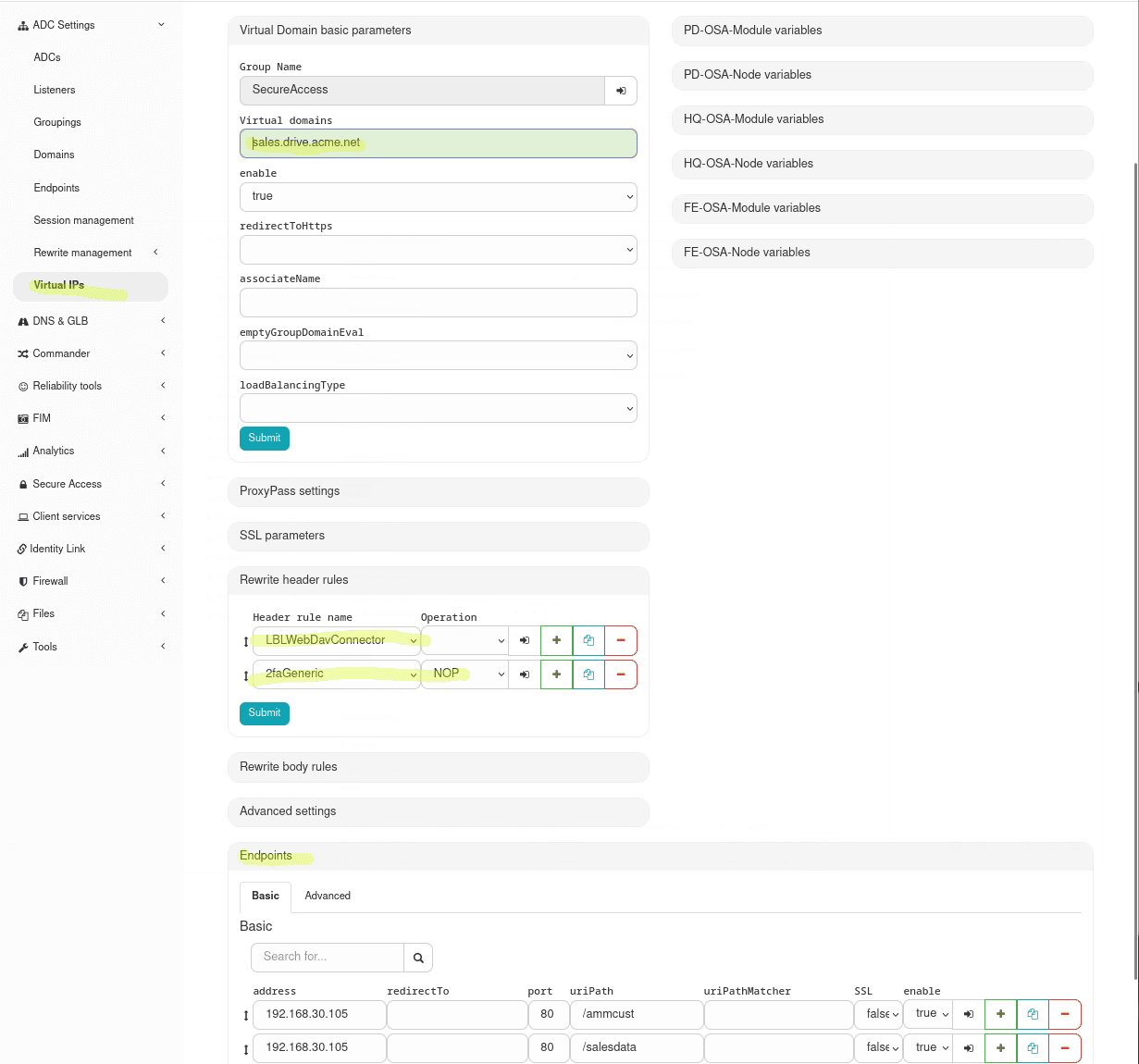Open SSL dropdown for /ammcust endpoint

877,1014
